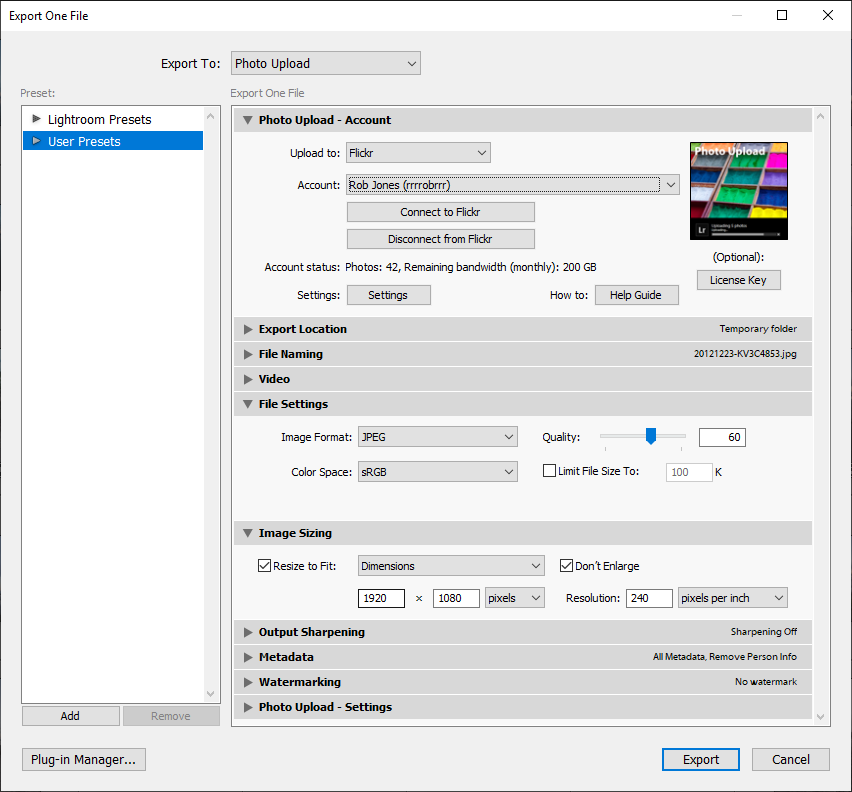Expand the Metadata section triangle

coord(248,657)
